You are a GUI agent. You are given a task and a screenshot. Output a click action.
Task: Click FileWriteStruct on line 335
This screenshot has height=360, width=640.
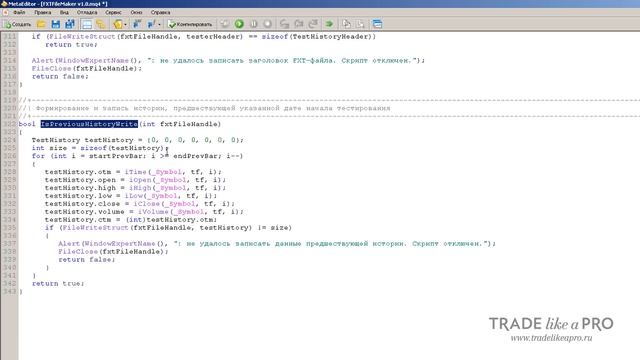point(96,228)
